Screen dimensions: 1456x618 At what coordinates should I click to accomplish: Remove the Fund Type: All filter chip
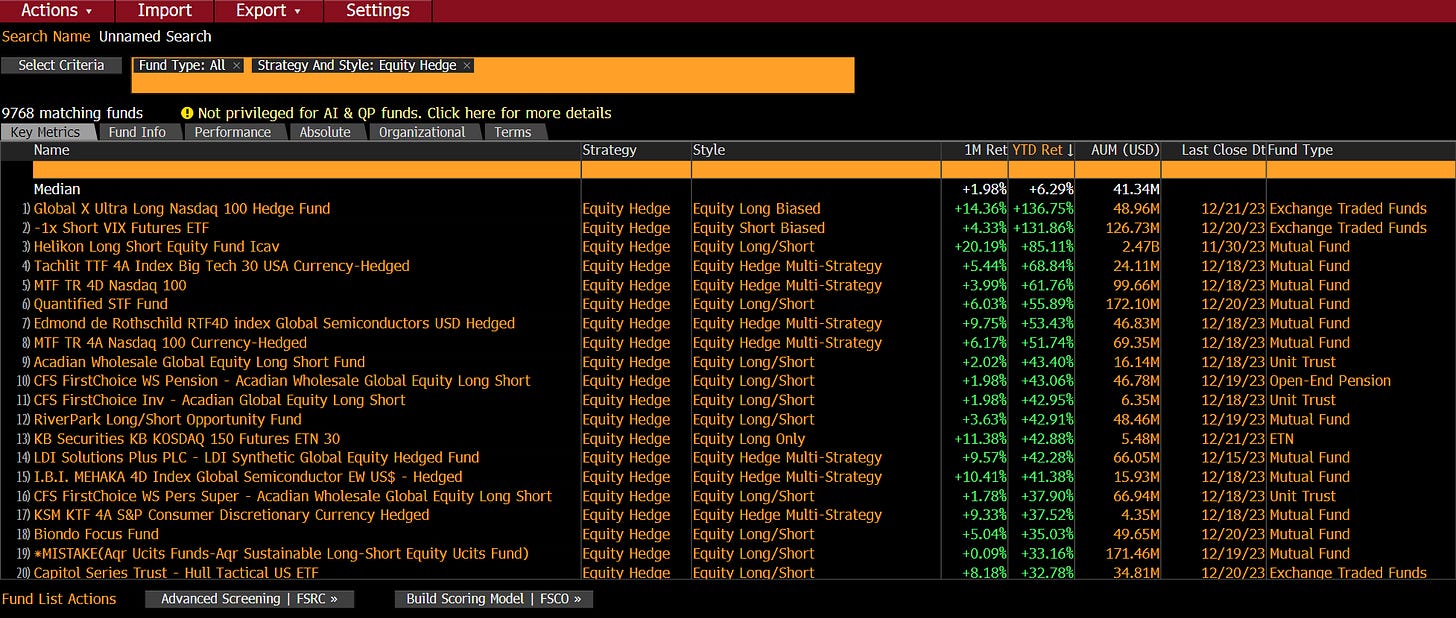pyautogui.click(x=236, y=65)
